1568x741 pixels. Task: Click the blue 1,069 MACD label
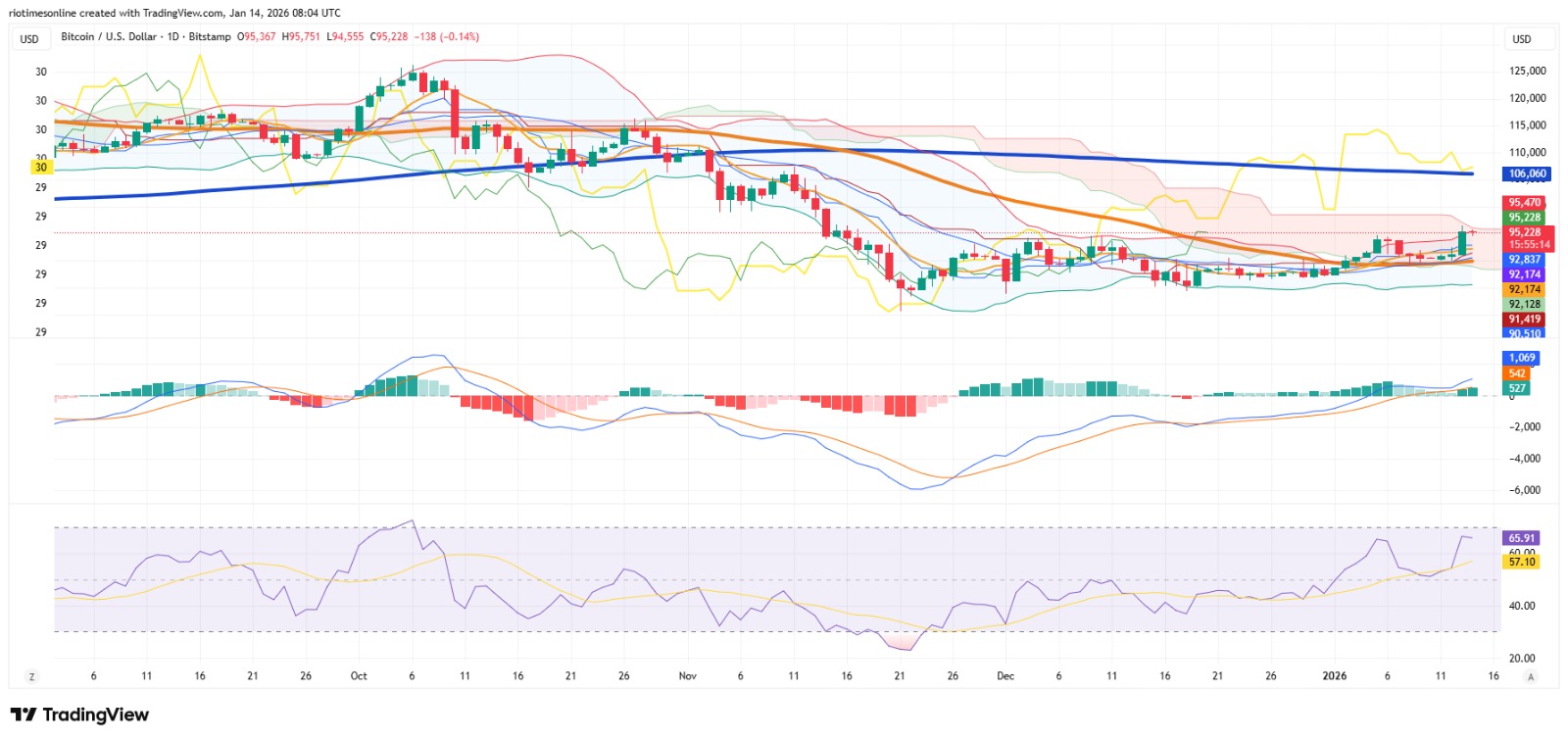(x=1521, y=358)
